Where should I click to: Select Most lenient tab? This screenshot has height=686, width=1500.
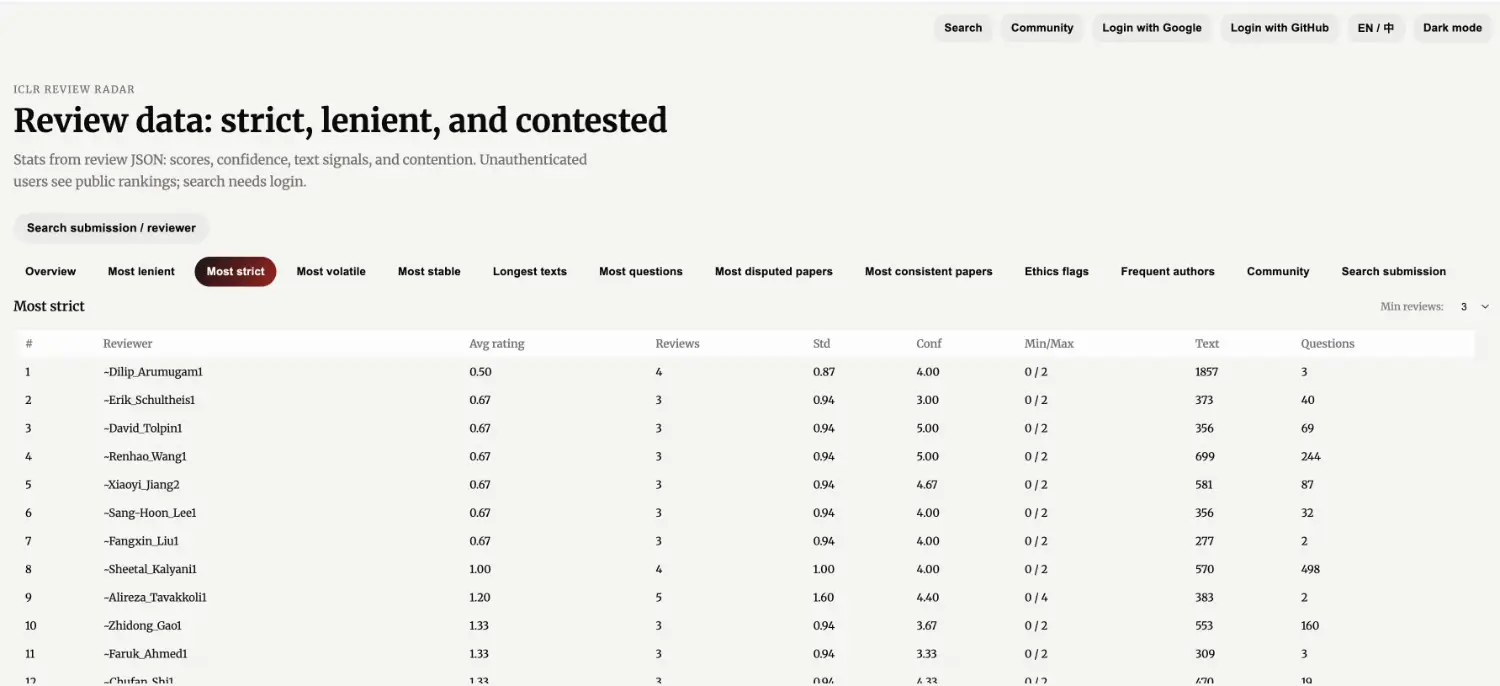(x=141, y=272)
